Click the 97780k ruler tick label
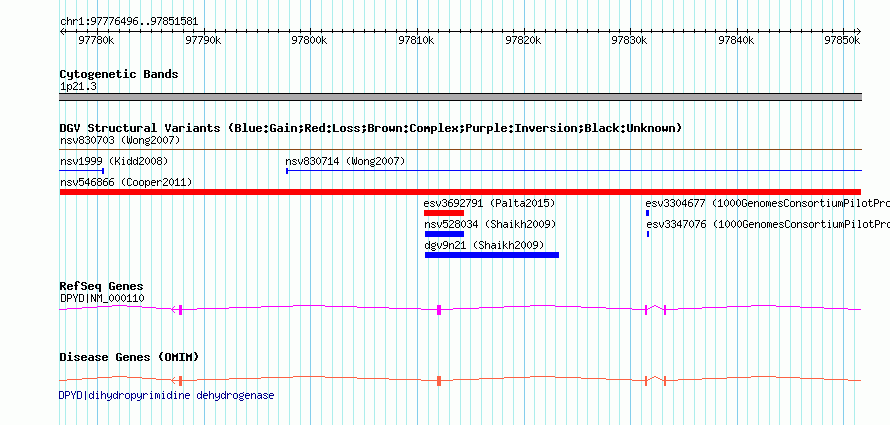Image resolution: width=890 pixels, height=425 pixels. point(96,40)
